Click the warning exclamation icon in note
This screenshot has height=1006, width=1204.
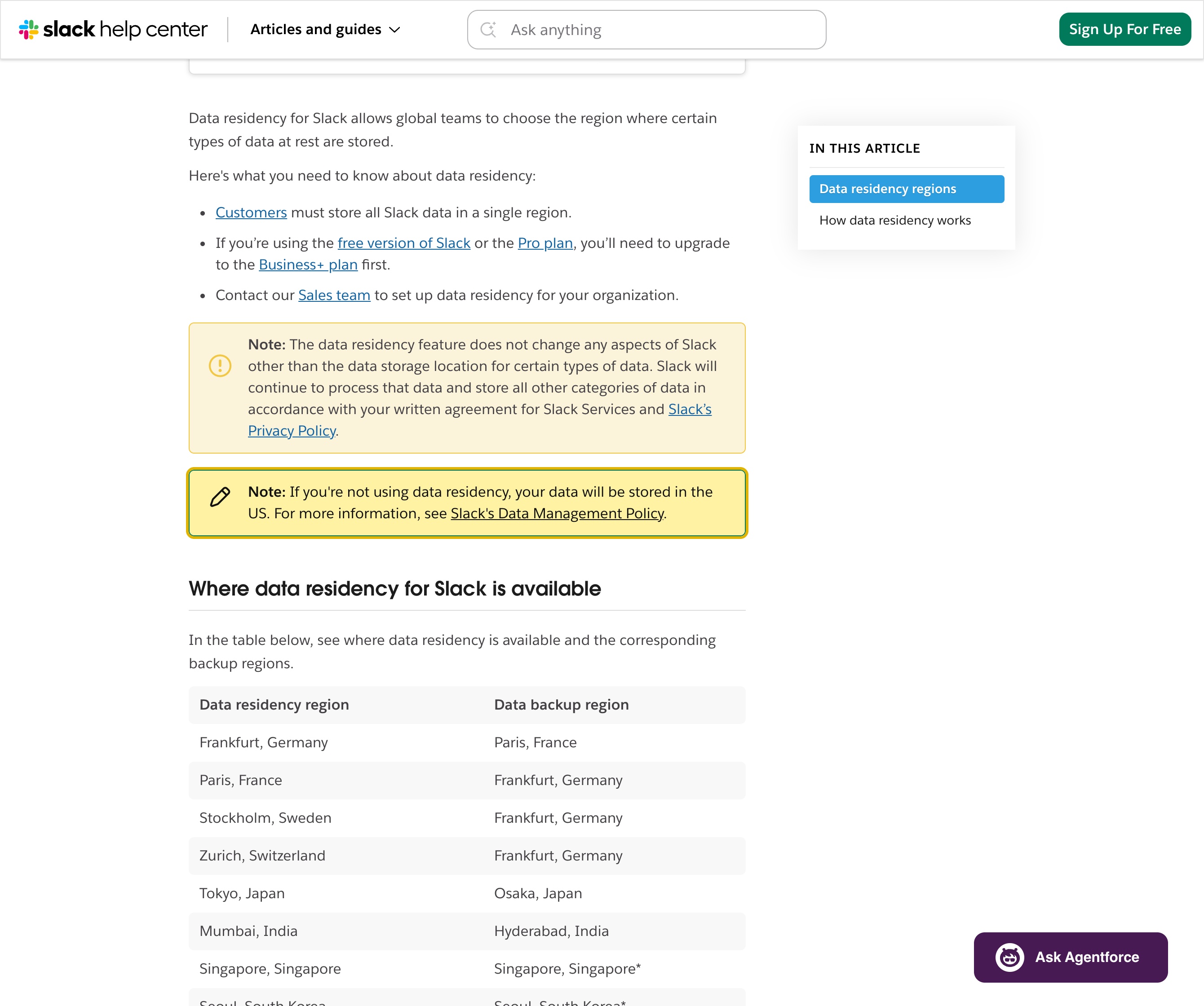click(220, 365)
